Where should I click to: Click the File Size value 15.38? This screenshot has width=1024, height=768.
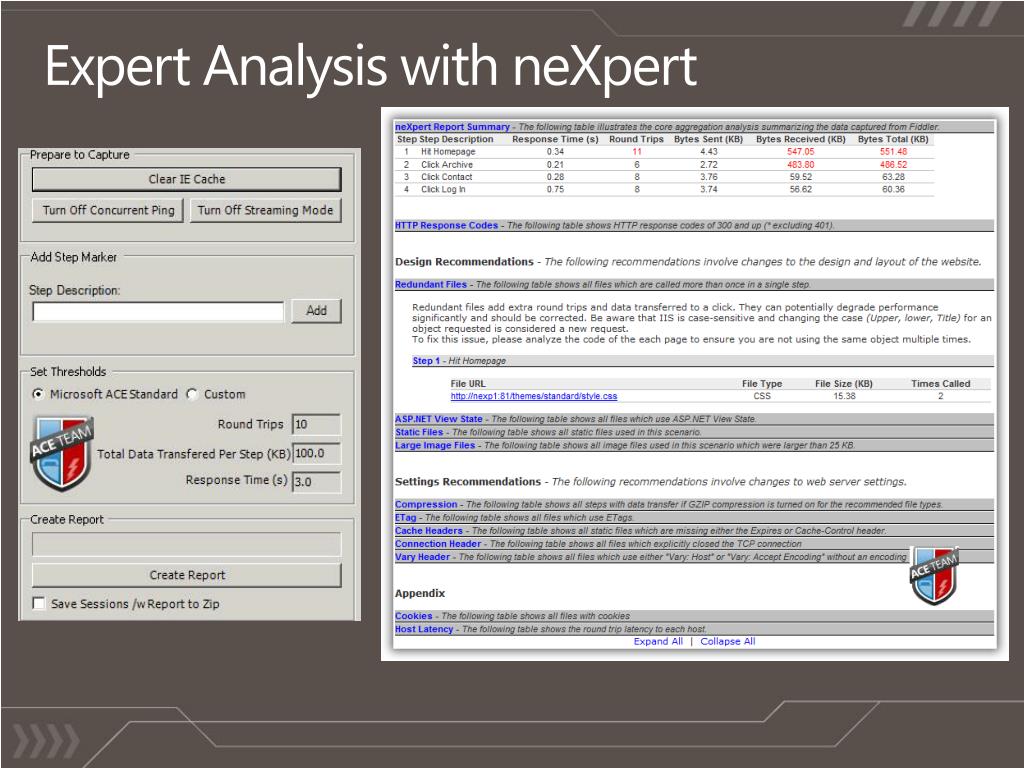tap(844, 396)
